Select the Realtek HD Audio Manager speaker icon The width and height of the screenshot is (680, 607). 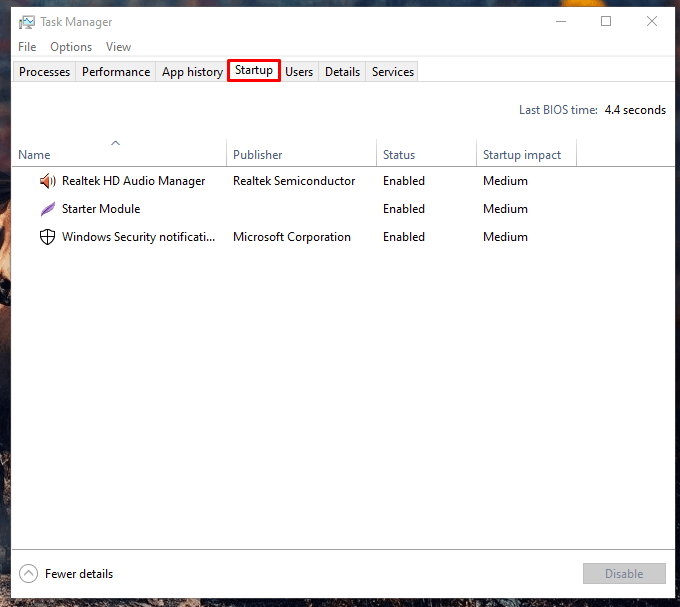tap(48, 181)
